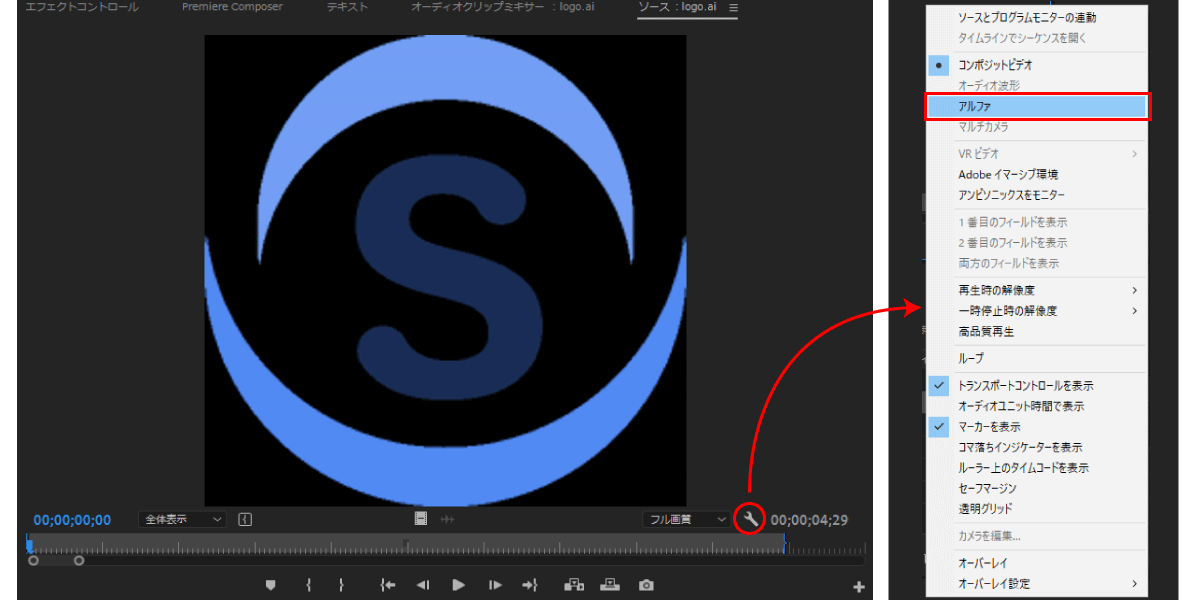Switch to the テキスト tab
1200x600 pixels.
pos(347,7)
